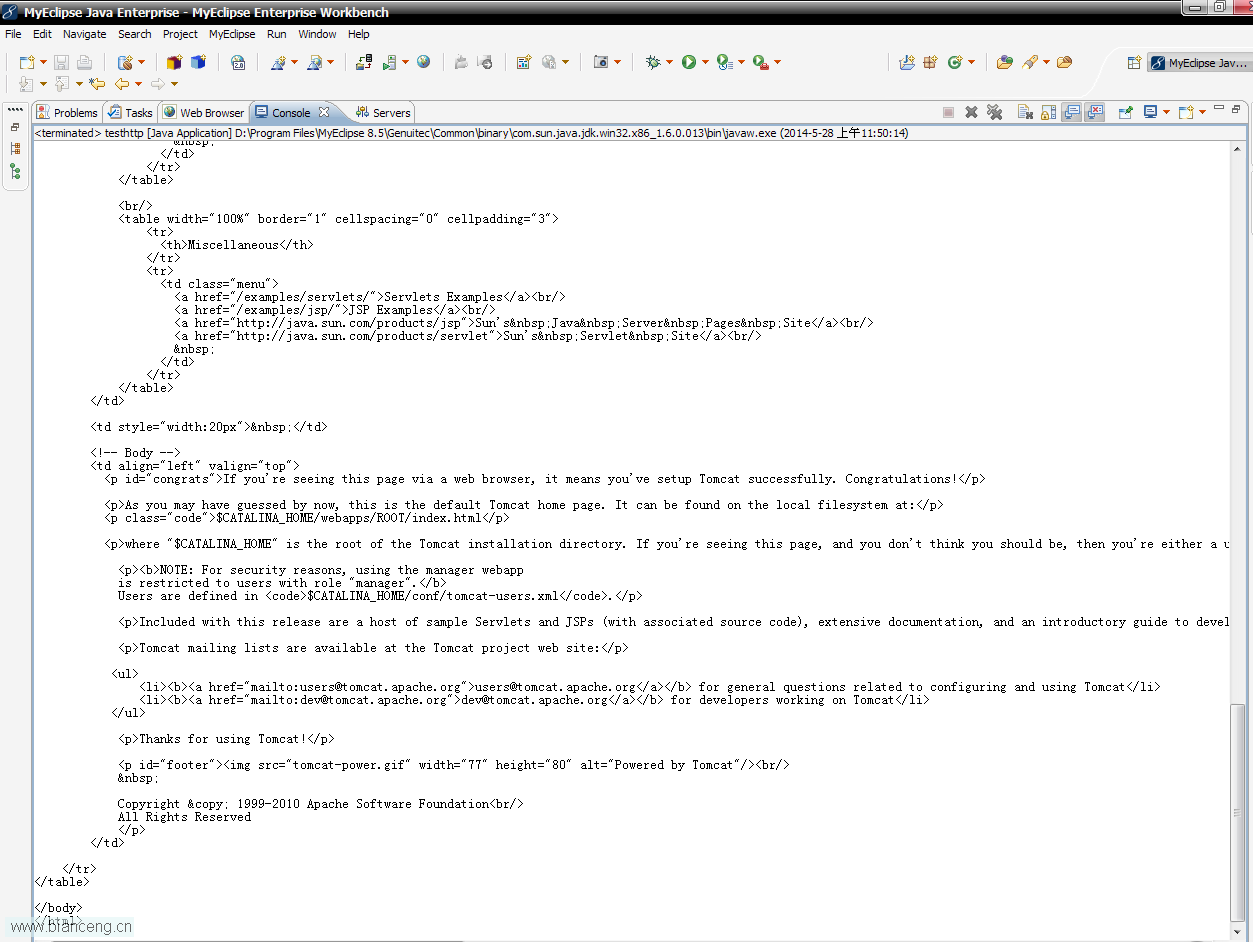Click the globe 2.0 icon in toolbar

coord(238,62)
